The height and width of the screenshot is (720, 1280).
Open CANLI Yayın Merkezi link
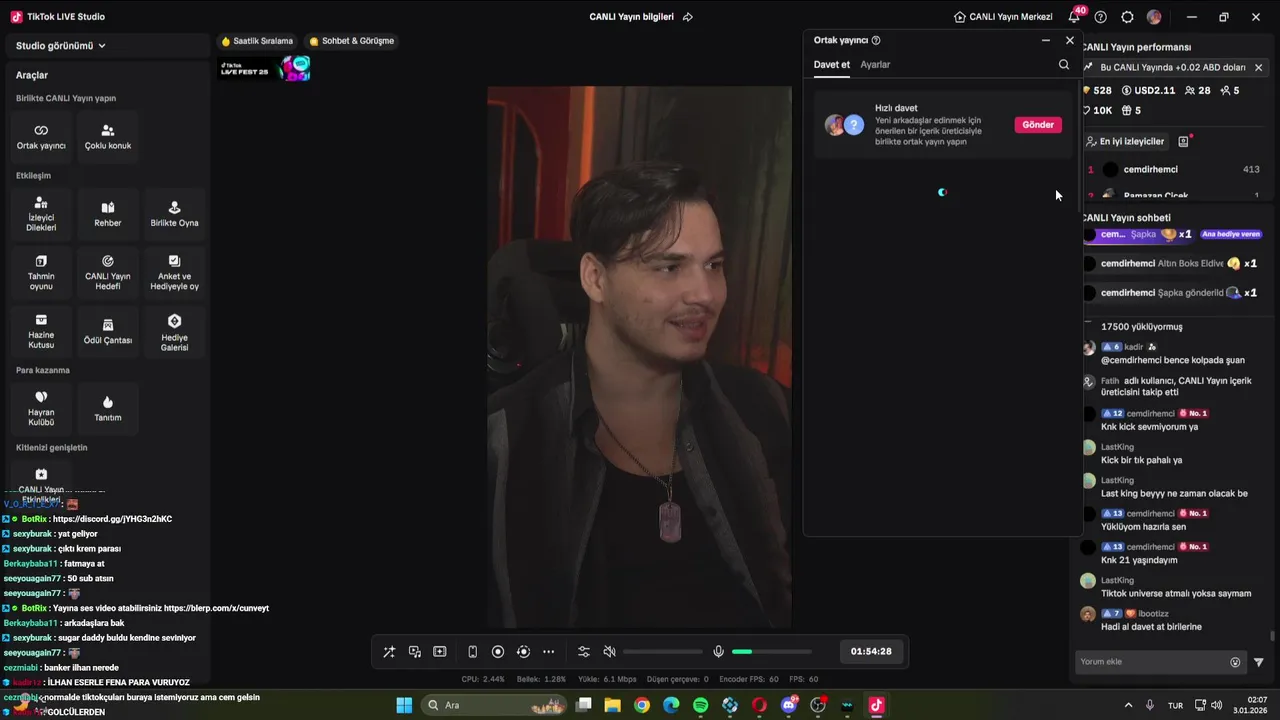point(1003,17)
